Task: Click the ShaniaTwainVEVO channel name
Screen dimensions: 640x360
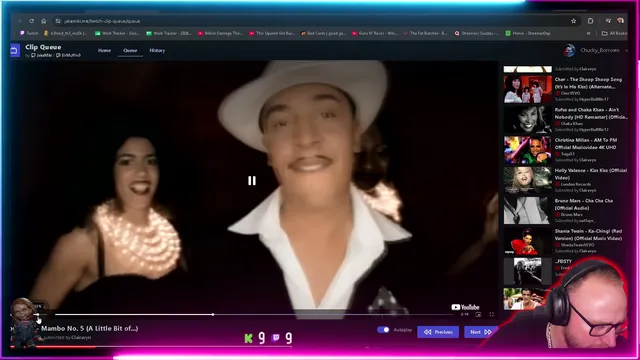Action: 577,245
